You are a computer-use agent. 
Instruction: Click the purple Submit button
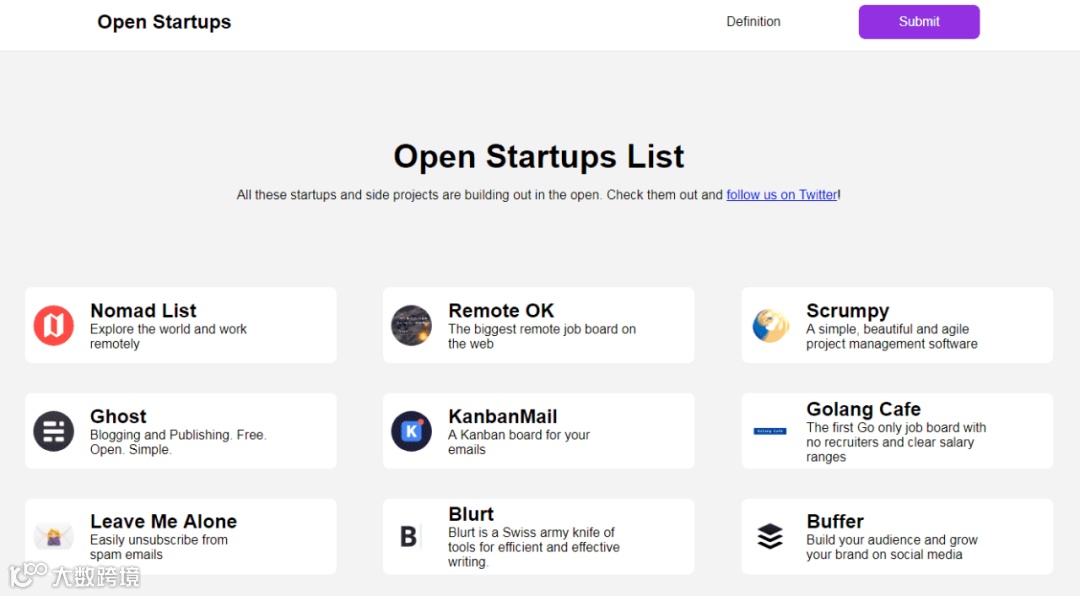click(919, 21)
